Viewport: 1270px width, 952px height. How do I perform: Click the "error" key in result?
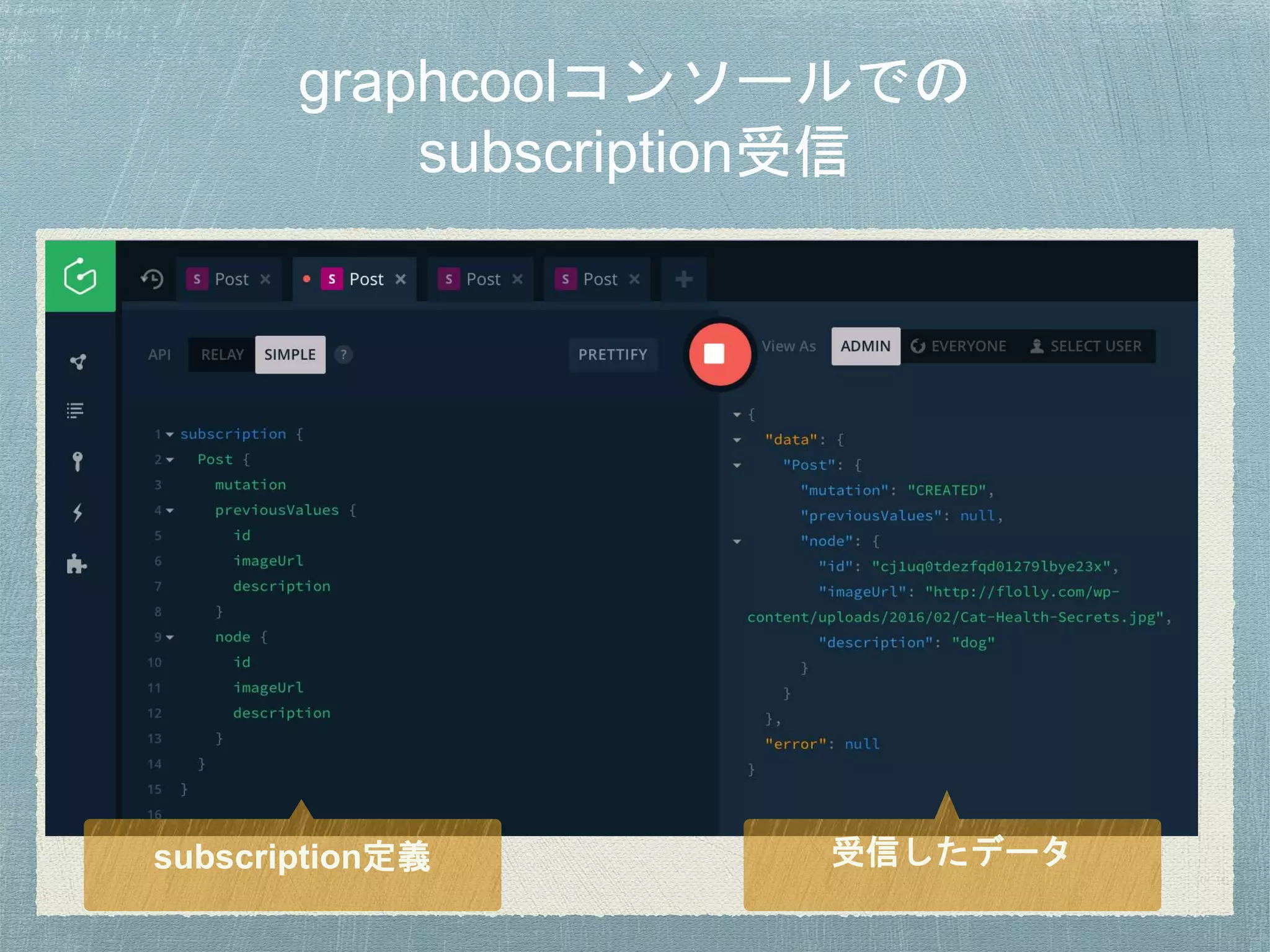click(796, 744)
